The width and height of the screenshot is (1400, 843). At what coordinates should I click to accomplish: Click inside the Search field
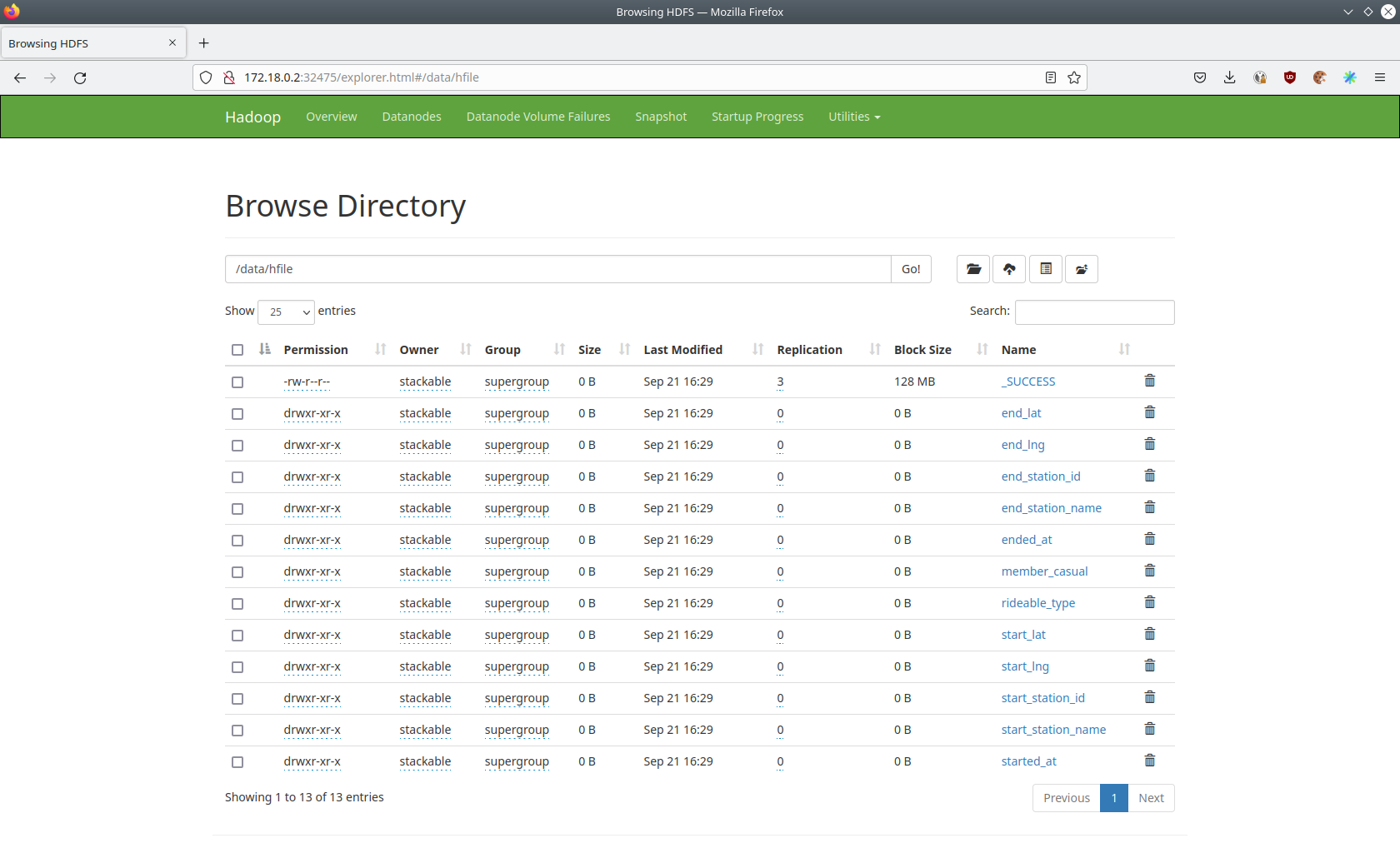pos(1094,312)
